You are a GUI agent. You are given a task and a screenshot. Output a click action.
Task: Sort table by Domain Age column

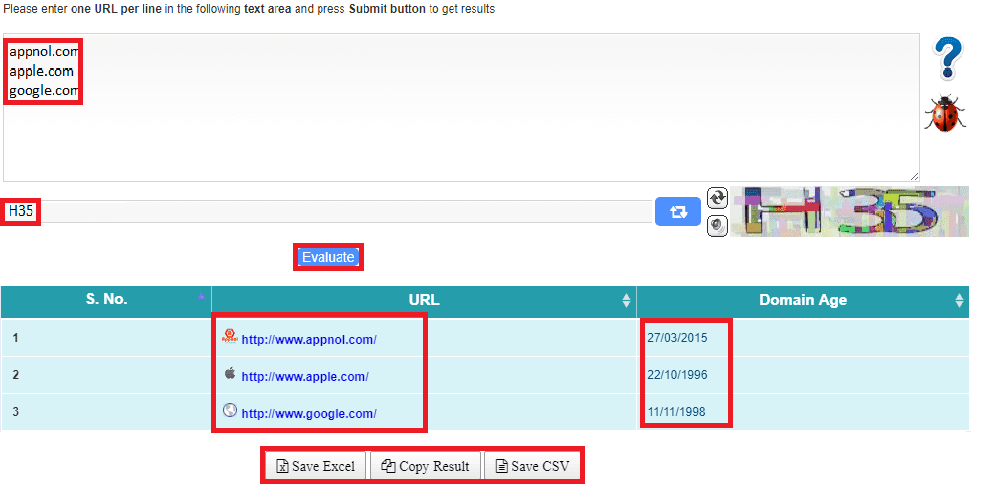coord(803,300)
